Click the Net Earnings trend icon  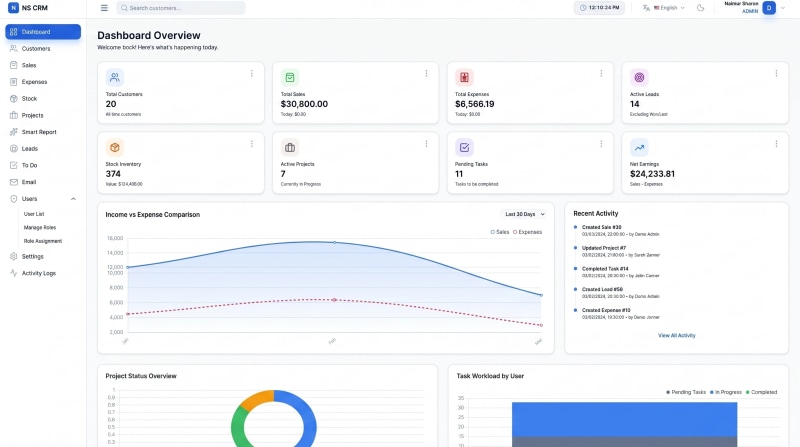tap(639, 147)
